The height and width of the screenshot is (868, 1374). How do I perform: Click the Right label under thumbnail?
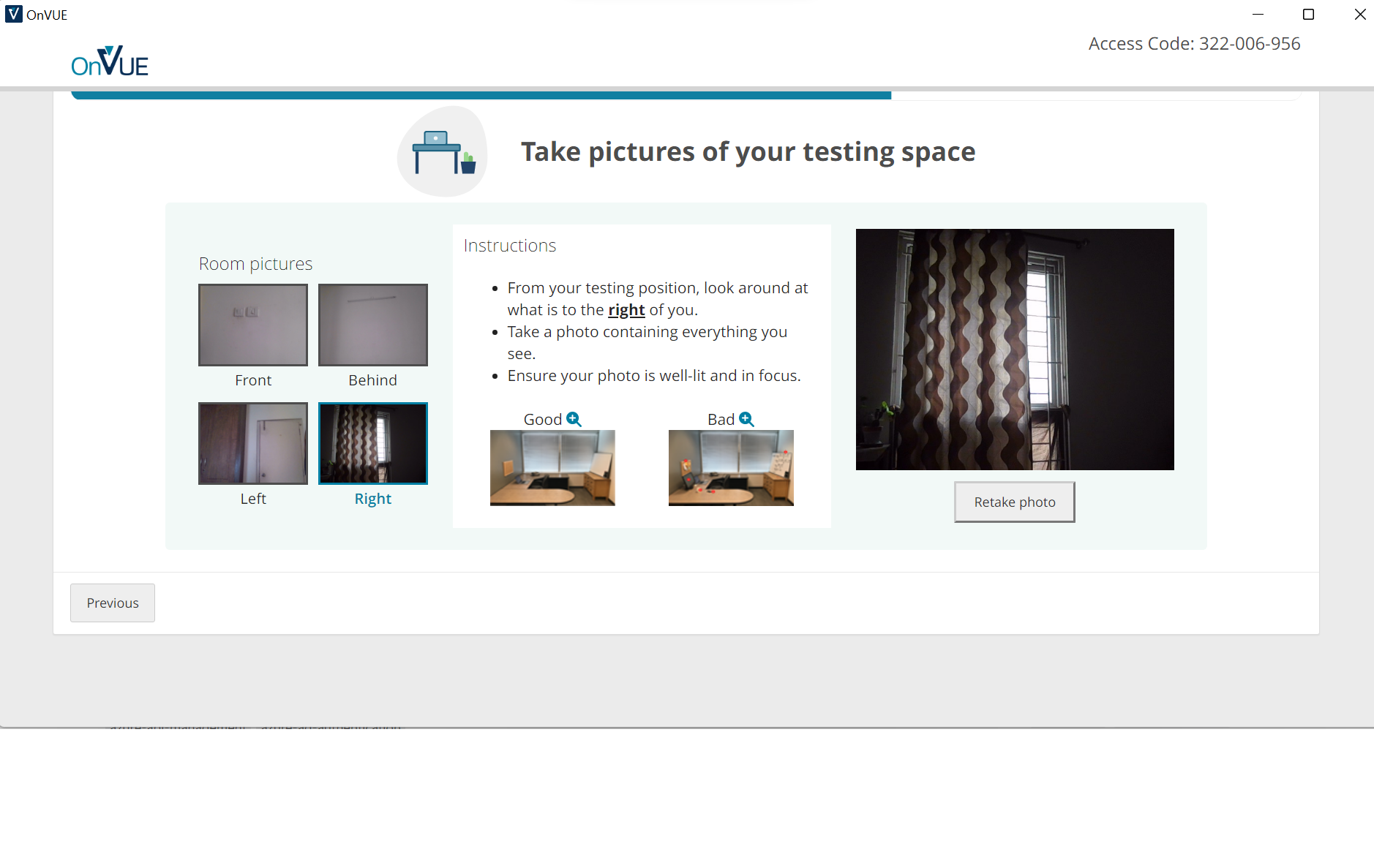point(373,499)
